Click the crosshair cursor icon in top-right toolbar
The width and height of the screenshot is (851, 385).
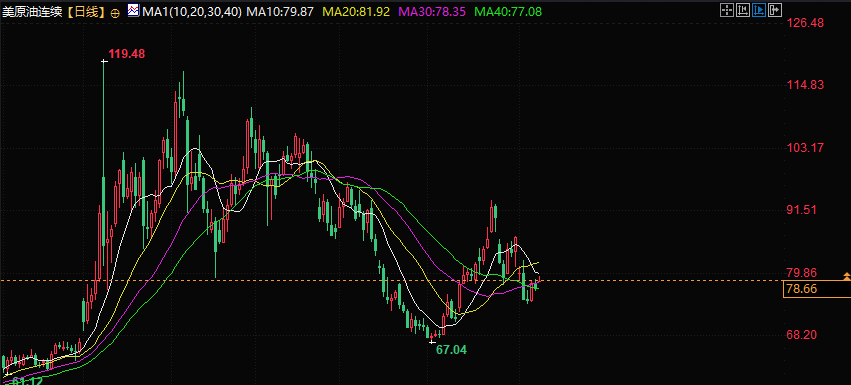pyautogui.click(x=727, y=10)
